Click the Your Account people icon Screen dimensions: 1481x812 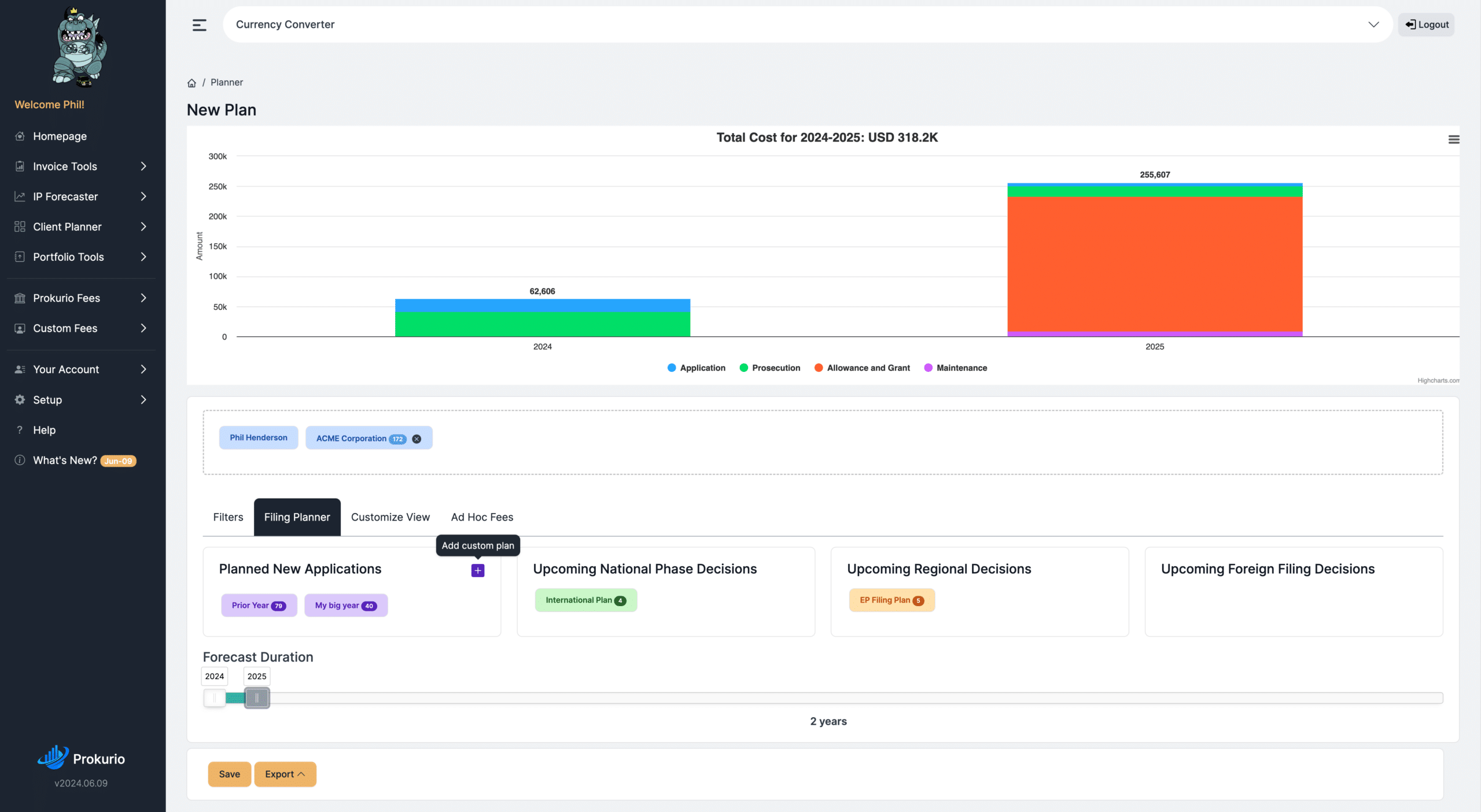click(20, 369)
